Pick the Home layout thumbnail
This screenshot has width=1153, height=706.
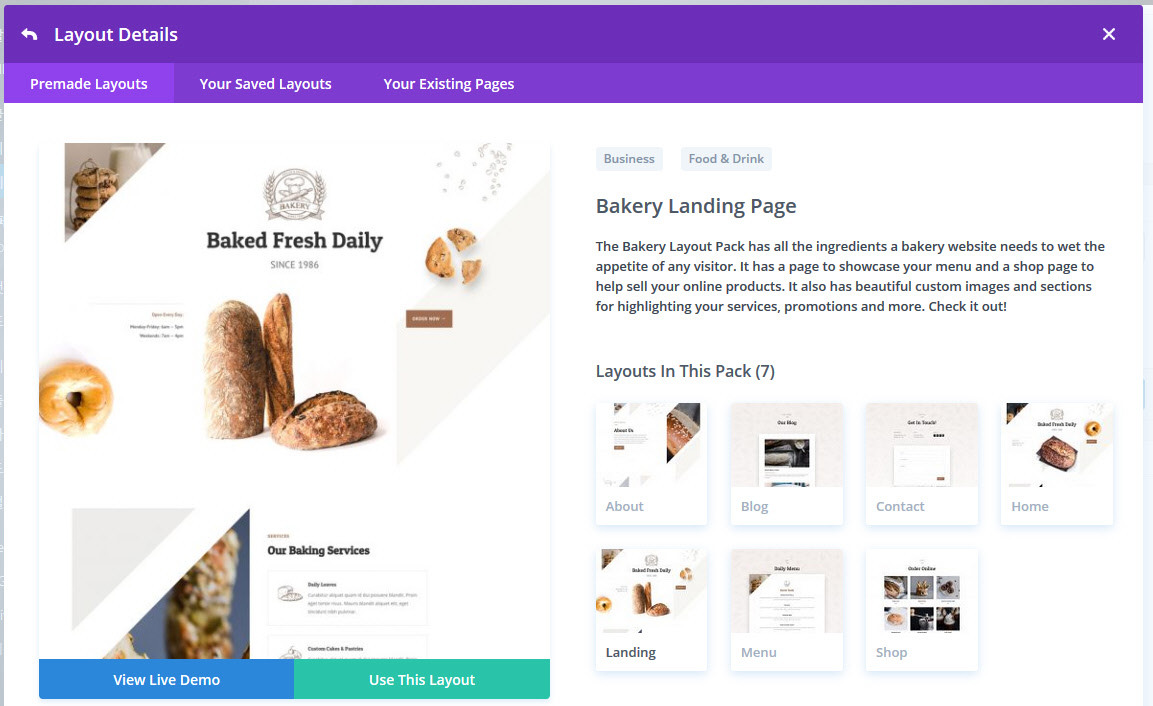1057,463
